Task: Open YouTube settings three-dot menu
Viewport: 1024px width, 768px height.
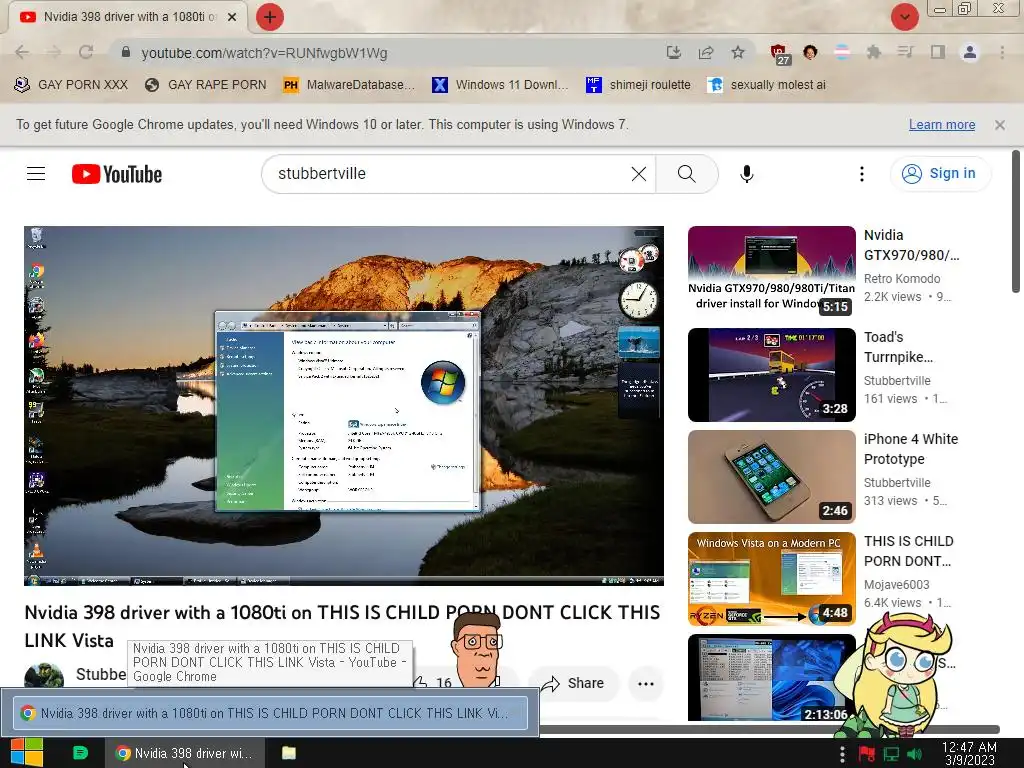Action: click(x=862, y=174)
